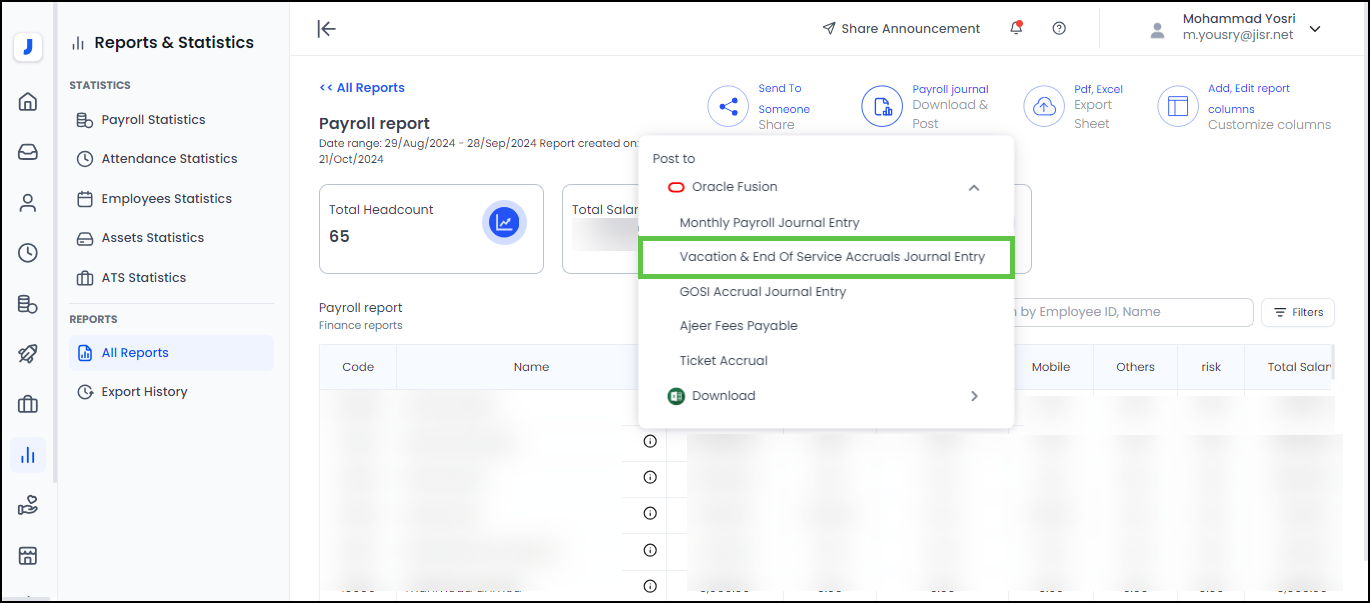Click the Total Headcount chart icon
The width and height of the screenshot is (1370, 603).
504,223
